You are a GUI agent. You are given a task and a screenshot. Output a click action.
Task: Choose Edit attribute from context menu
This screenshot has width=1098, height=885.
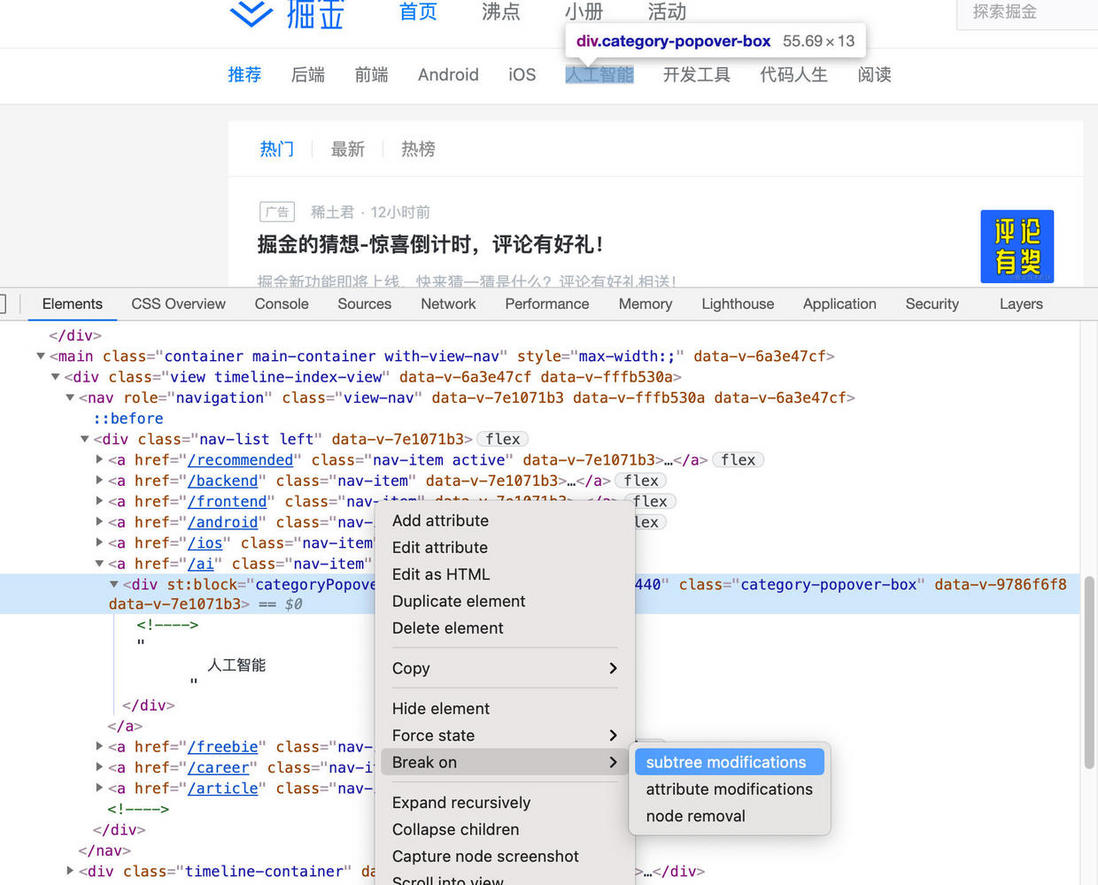505,548
